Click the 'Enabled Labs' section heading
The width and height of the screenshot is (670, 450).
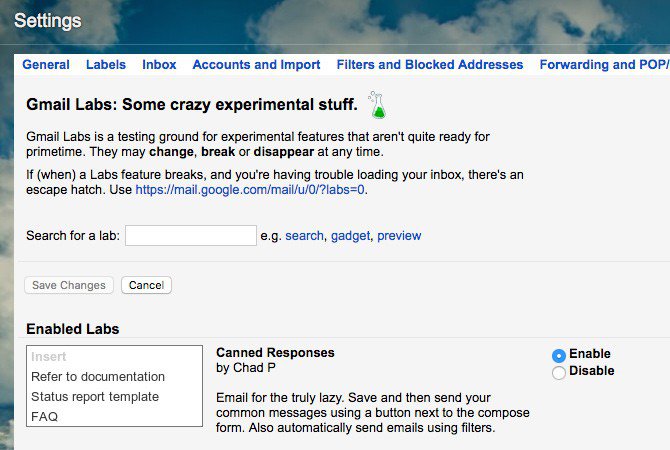point(73,329)
